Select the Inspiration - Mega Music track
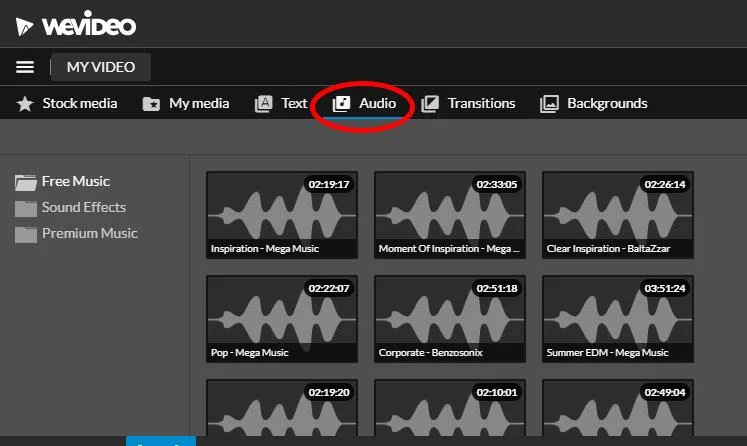Viewport: 747px width, 446px height. (x=282, y=215)
